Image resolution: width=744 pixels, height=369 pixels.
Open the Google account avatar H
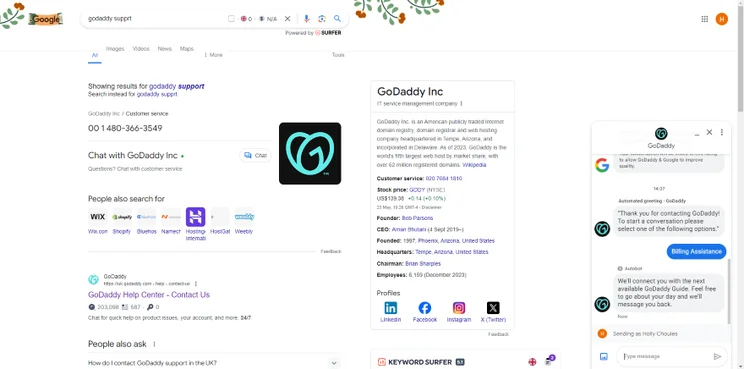coord(722,19)
